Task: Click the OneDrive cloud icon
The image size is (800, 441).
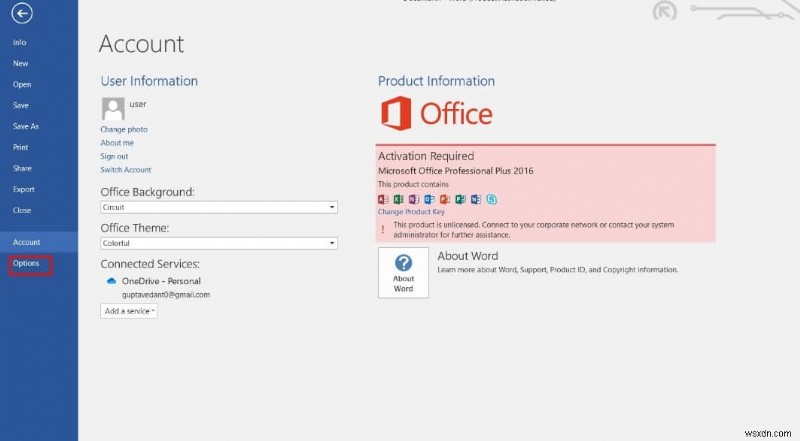Action: click(x=111, y=281)
